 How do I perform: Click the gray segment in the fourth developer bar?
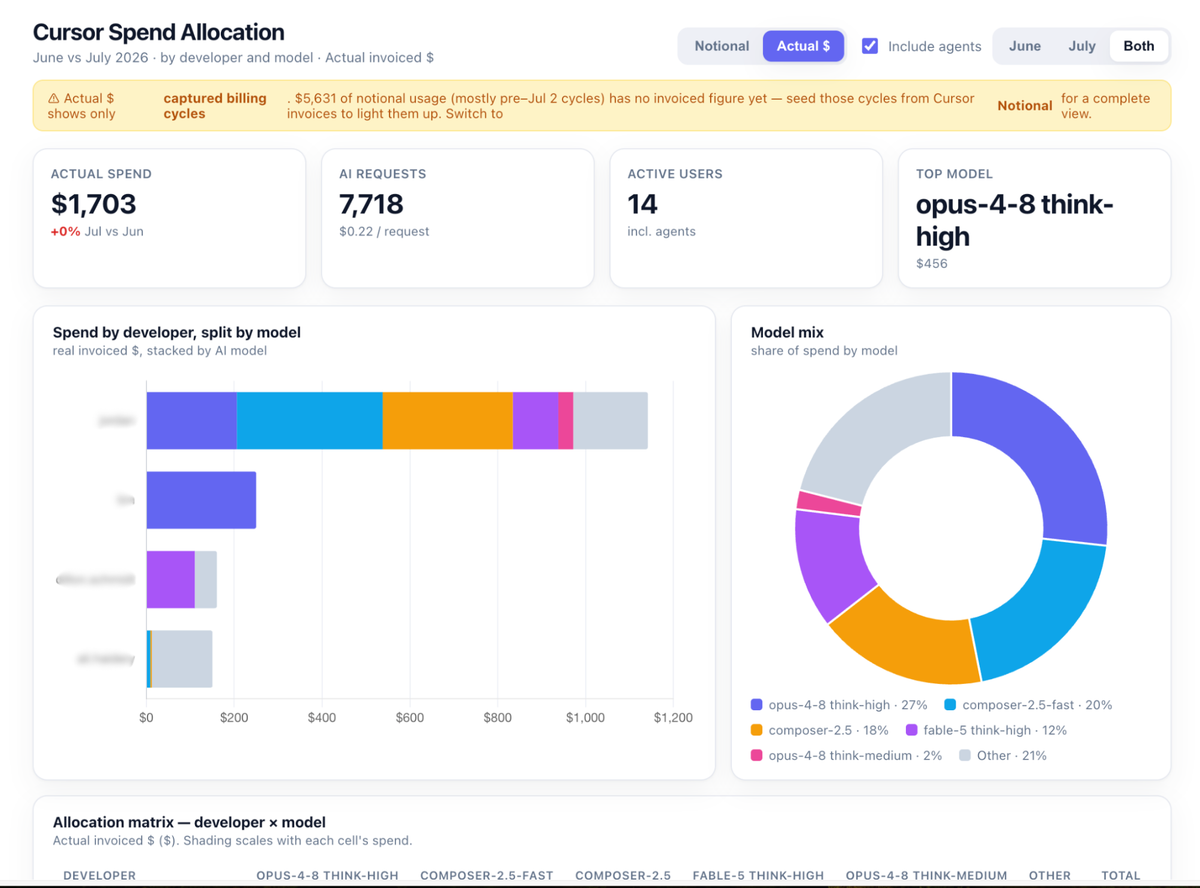(182, 659)
